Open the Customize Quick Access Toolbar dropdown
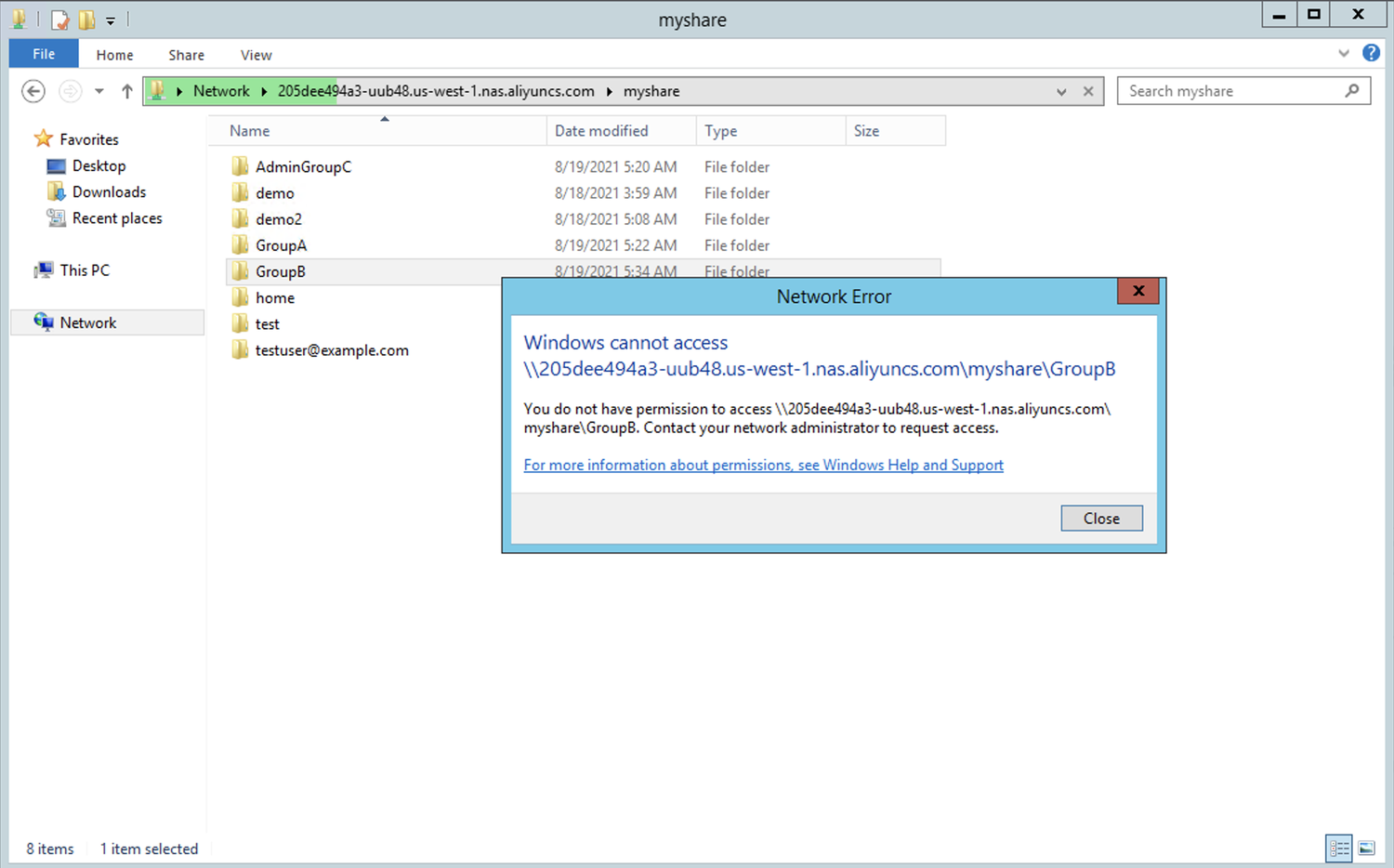Viewport: 1394px width, 868px height. click(x=110, y=20)
